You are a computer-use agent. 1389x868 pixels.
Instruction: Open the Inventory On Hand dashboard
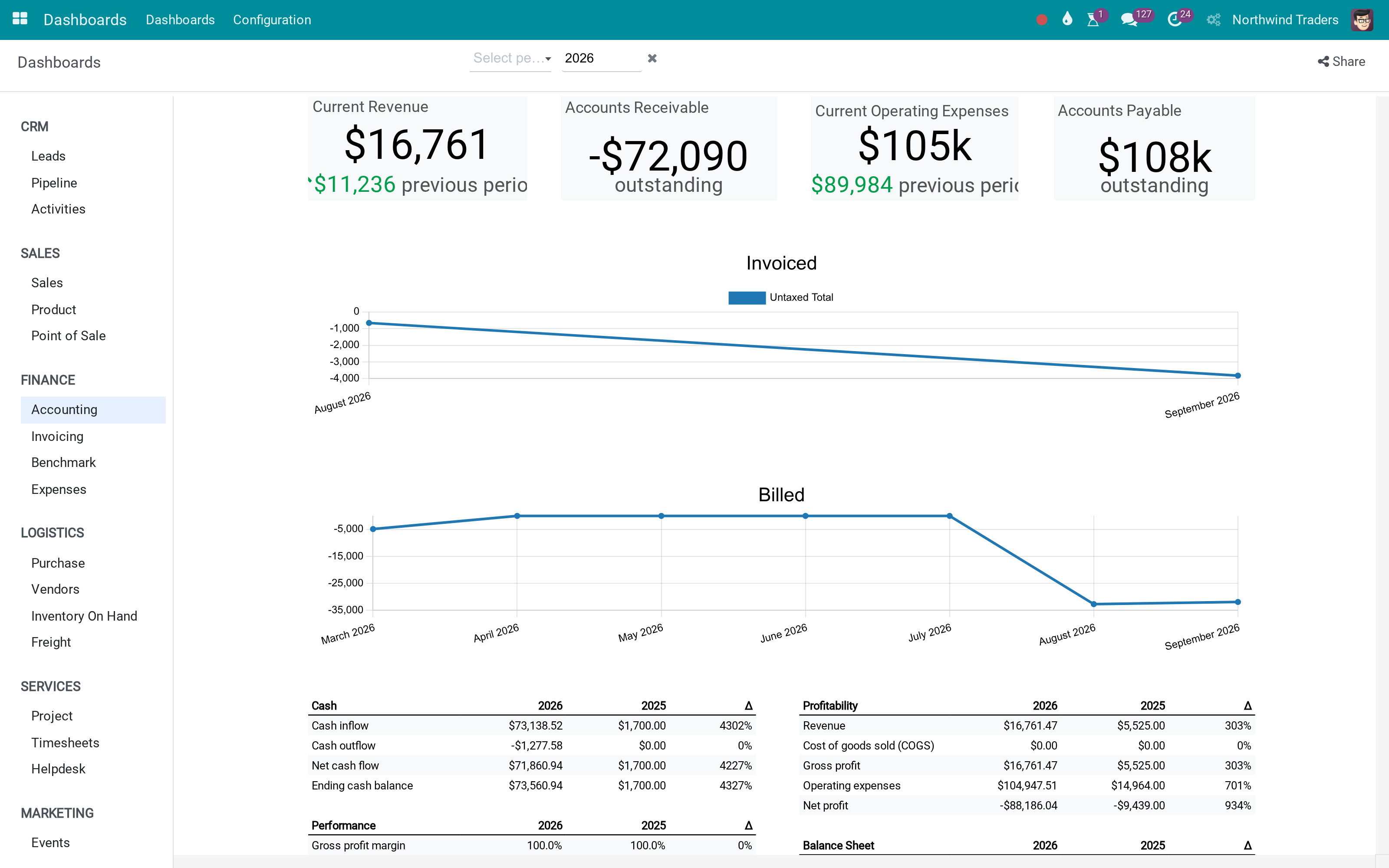tap(84, 616)
